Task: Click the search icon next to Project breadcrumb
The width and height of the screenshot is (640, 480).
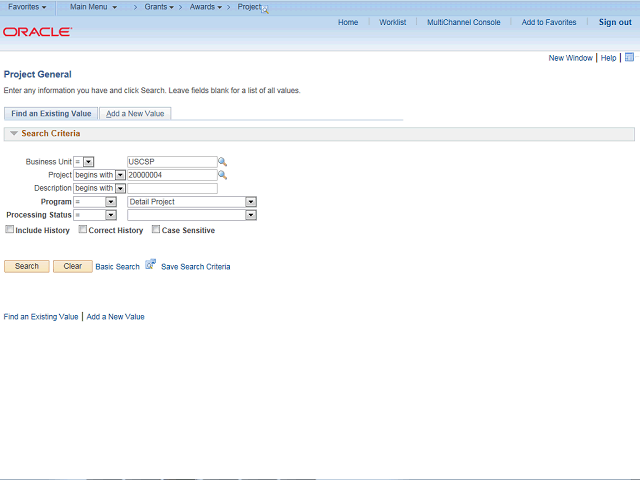Action: pyautogui.click(x=265, y=10)
